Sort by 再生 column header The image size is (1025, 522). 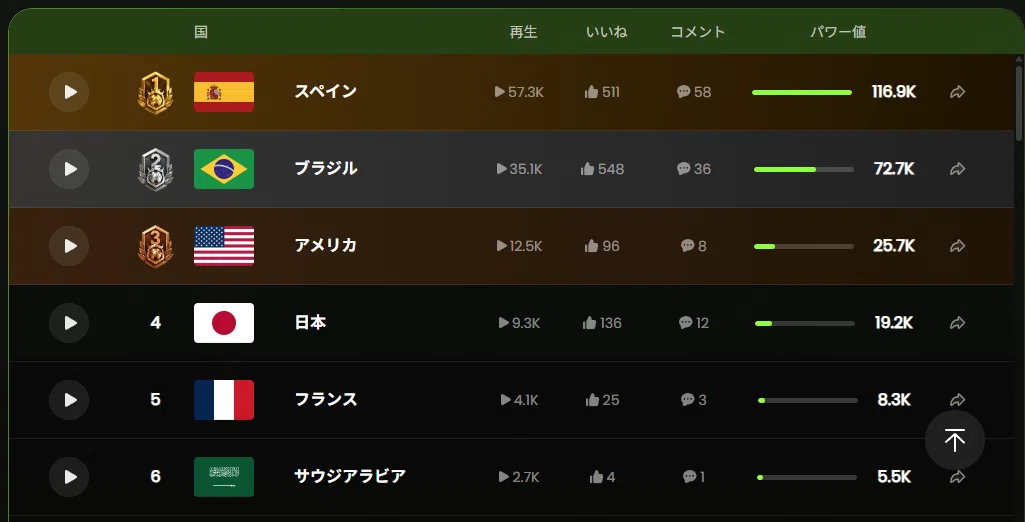(524, 32)
